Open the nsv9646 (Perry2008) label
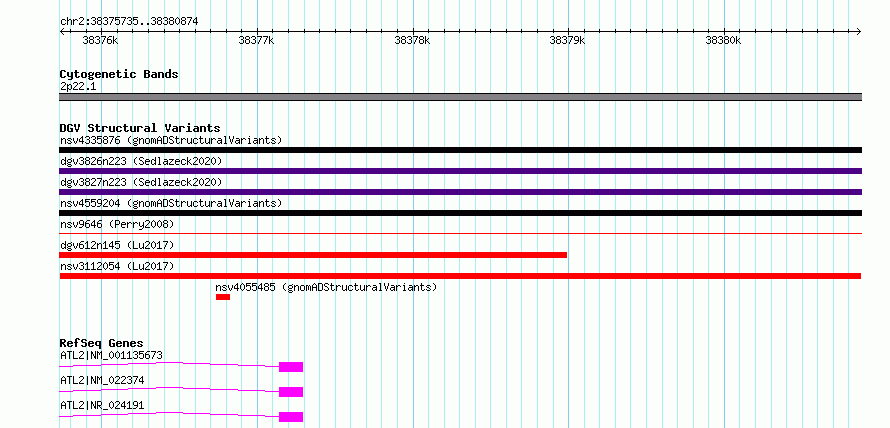This screenshot has width=890, height=428. (116, 224)
